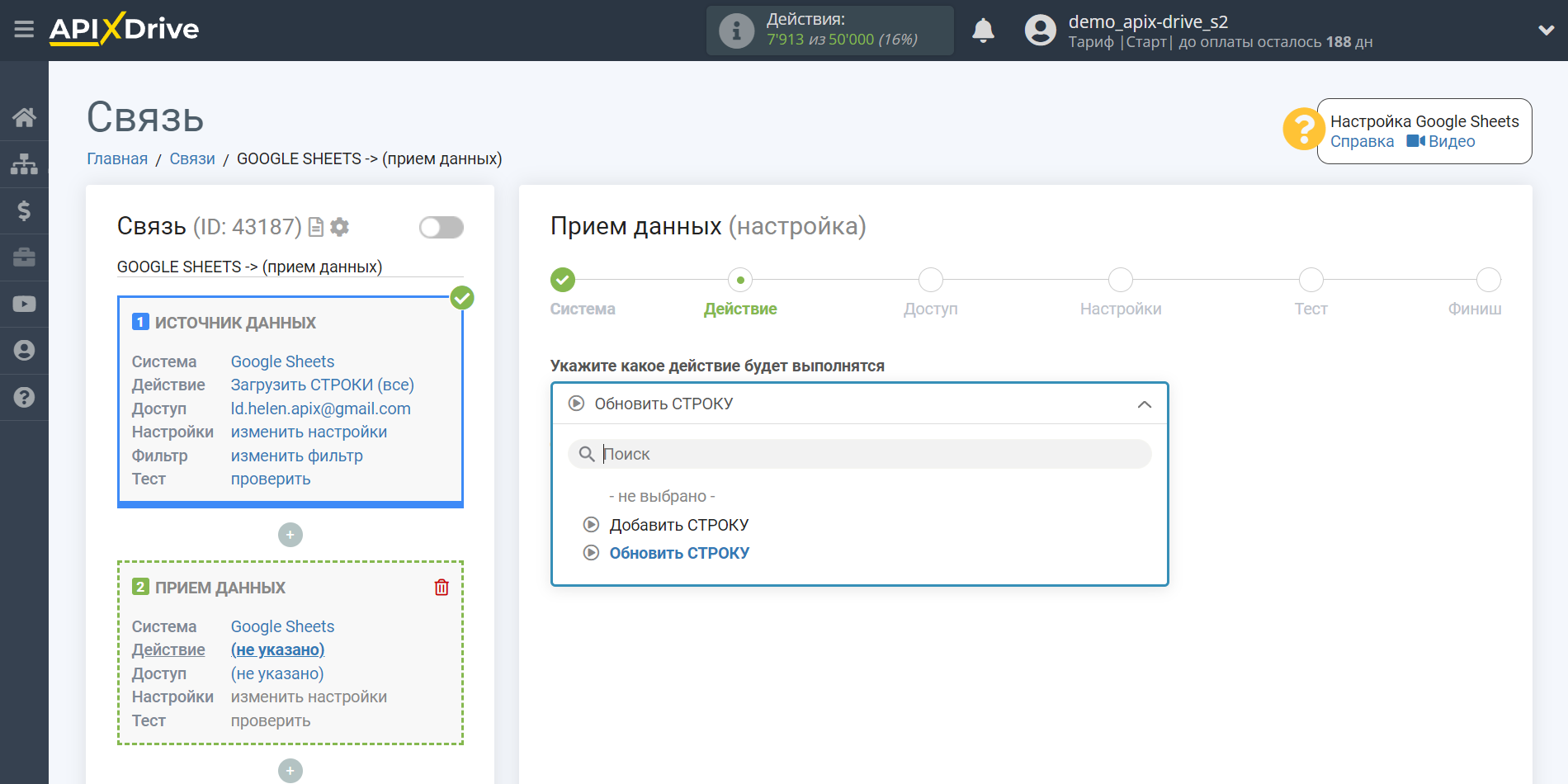Open connections sitemap icon in sidebar
1568x784 pixels.
click(x=24, y=163)
